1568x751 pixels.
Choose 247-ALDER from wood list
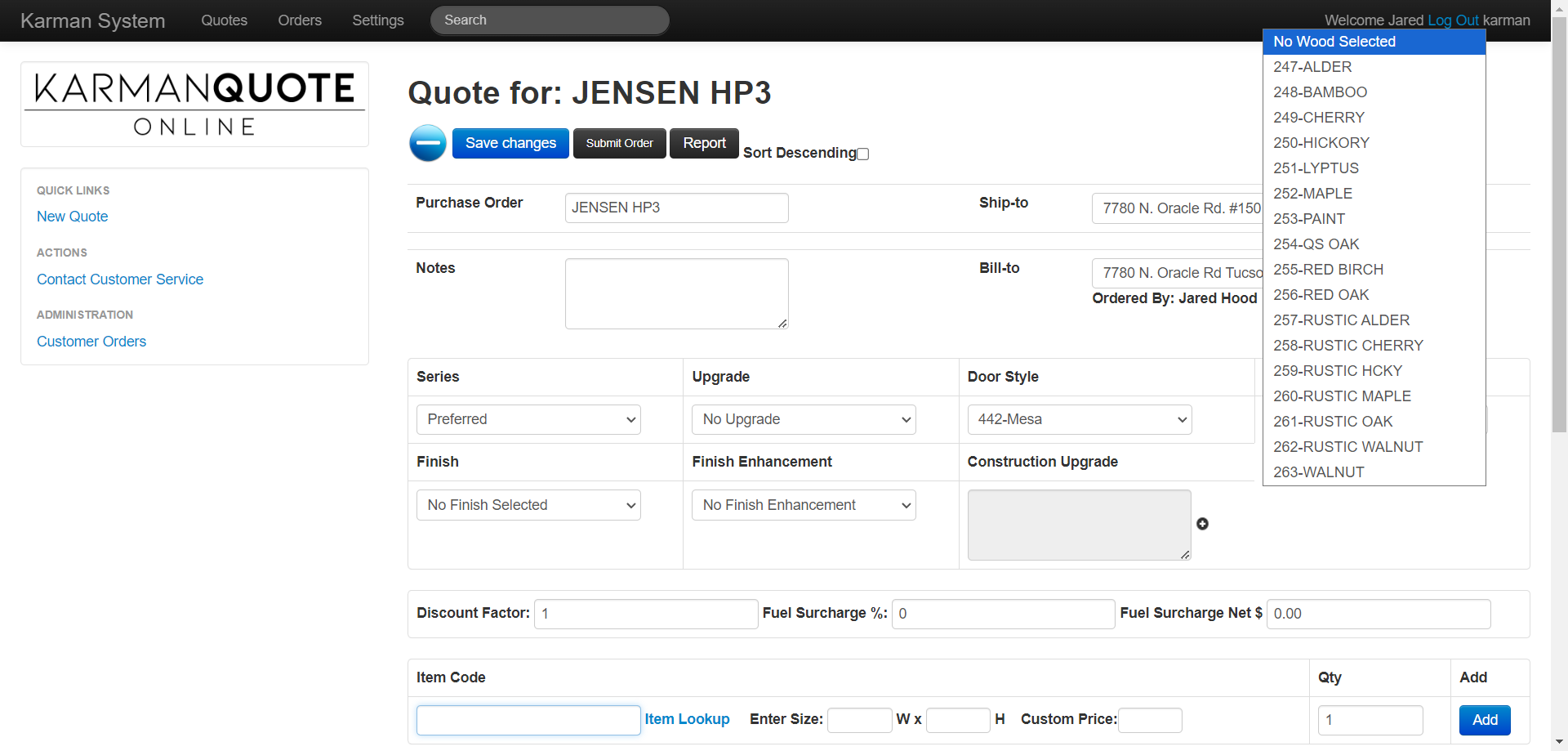1374,67
